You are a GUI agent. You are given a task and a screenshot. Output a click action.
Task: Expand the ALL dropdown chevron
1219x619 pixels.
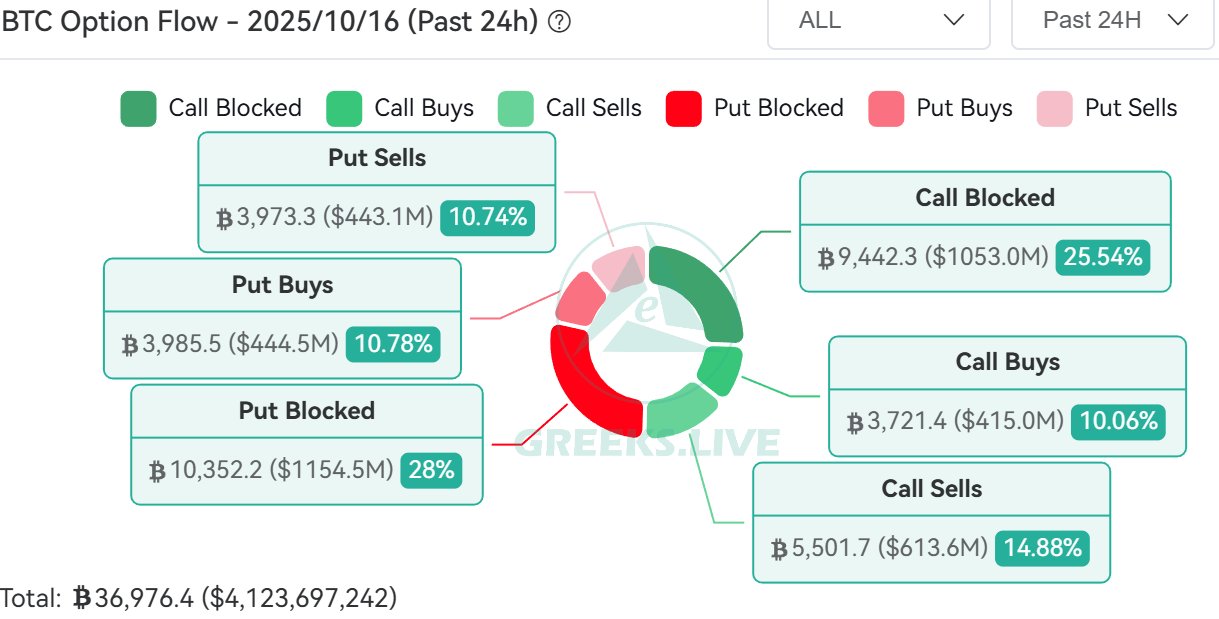pos(953,21)
